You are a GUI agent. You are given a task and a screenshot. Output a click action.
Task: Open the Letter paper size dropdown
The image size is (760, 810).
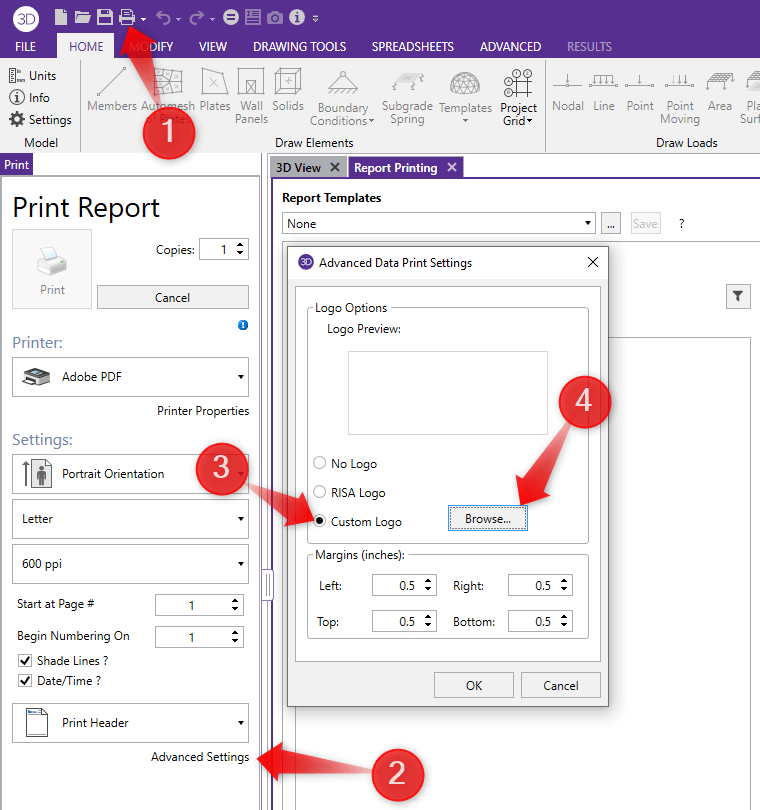point(130,519)
